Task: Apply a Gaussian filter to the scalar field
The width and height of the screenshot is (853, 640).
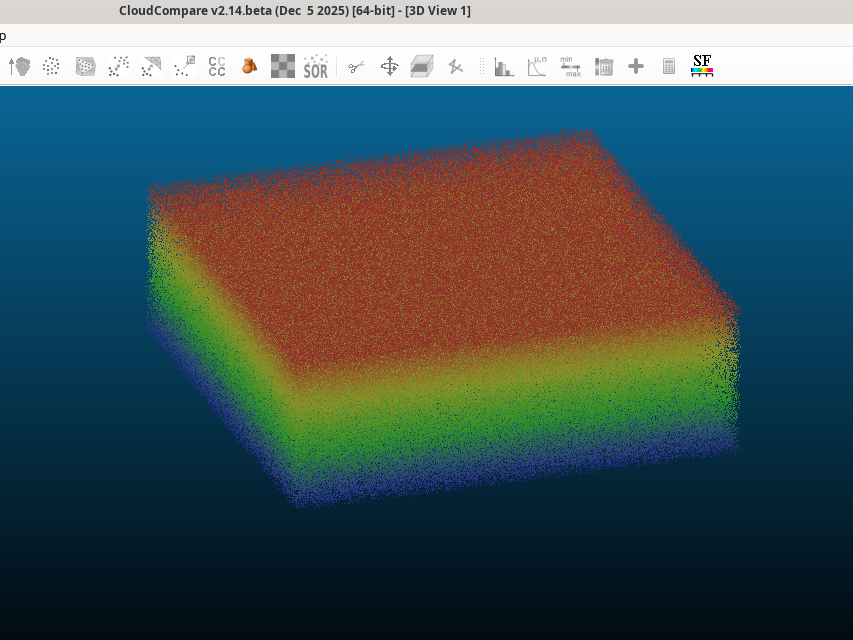Action: [536, 66]
